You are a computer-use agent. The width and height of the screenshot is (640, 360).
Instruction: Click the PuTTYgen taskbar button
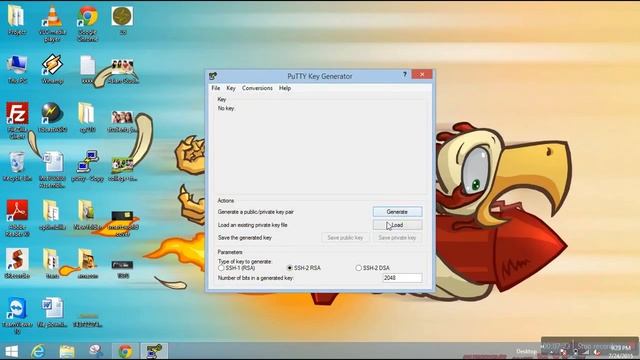[154, 351]
